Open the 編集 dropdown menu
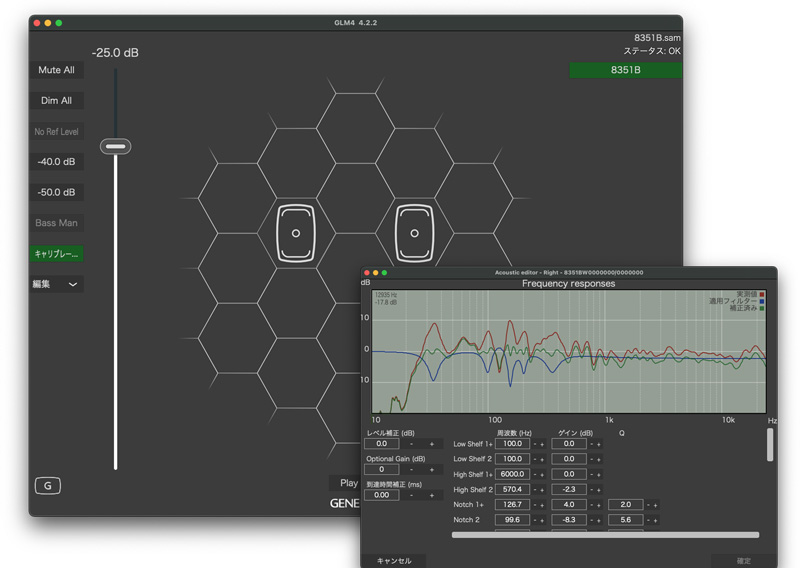This screenshot has height=568, width=800. 56,284
